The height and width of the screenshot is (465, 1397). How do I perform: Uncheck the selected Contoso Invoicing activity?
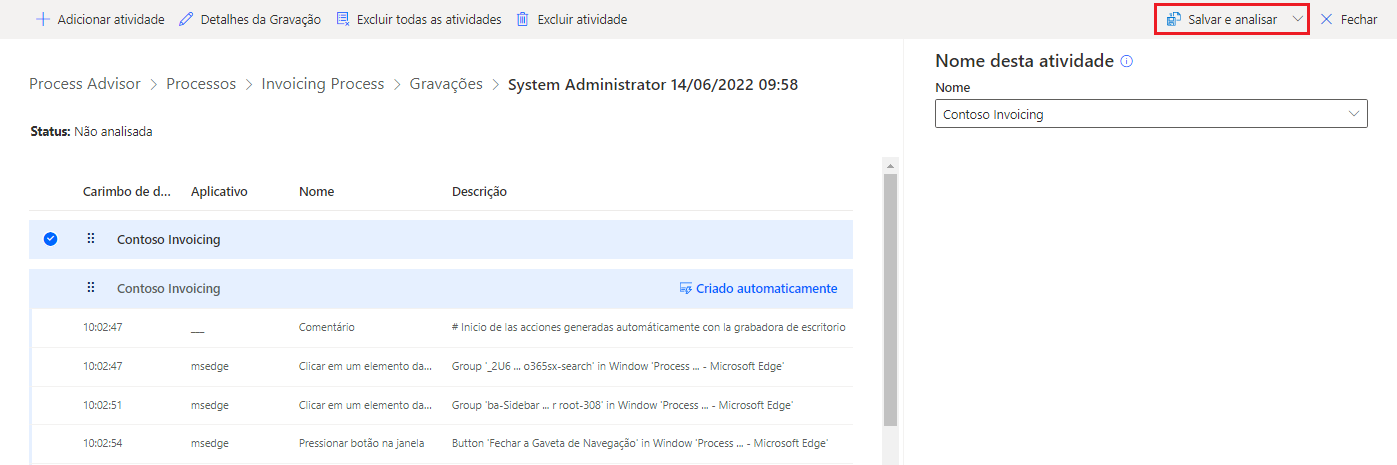[51, 239]
